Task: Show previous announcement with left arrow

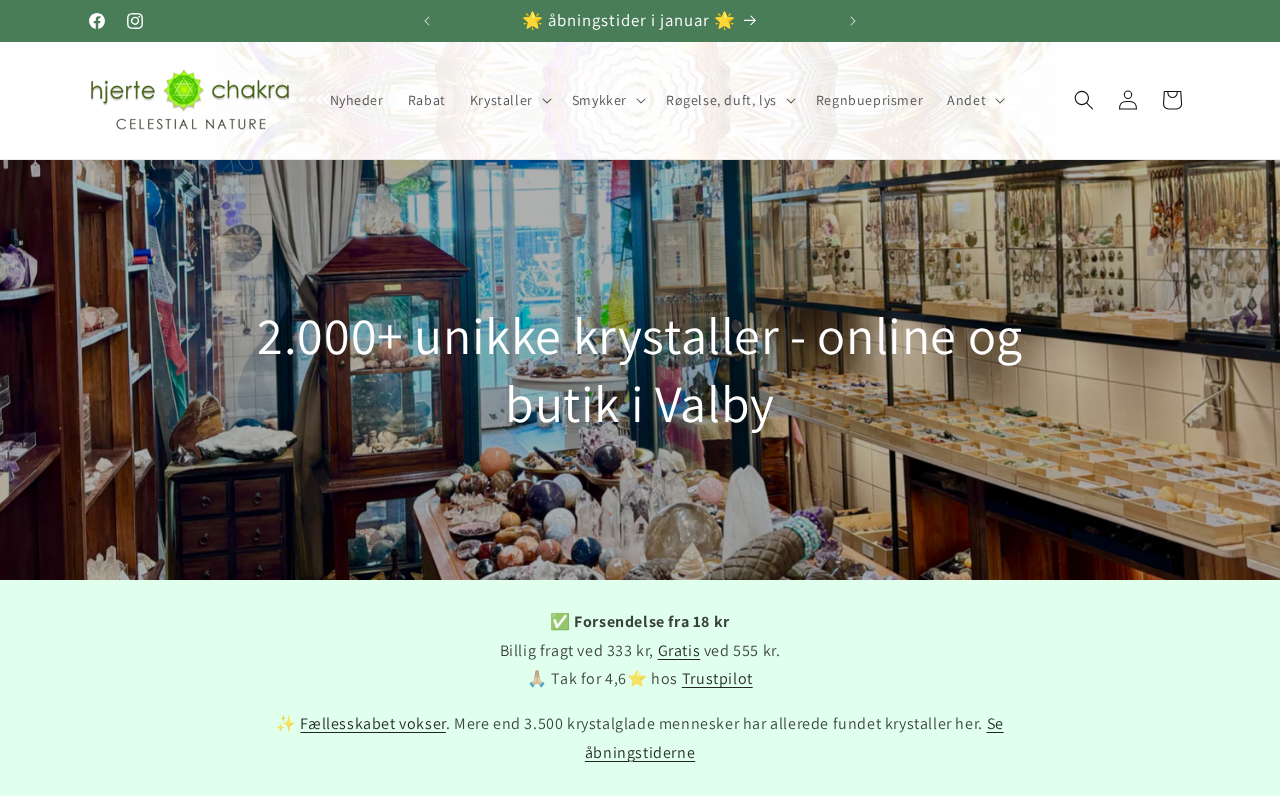Action: [427, 21]
